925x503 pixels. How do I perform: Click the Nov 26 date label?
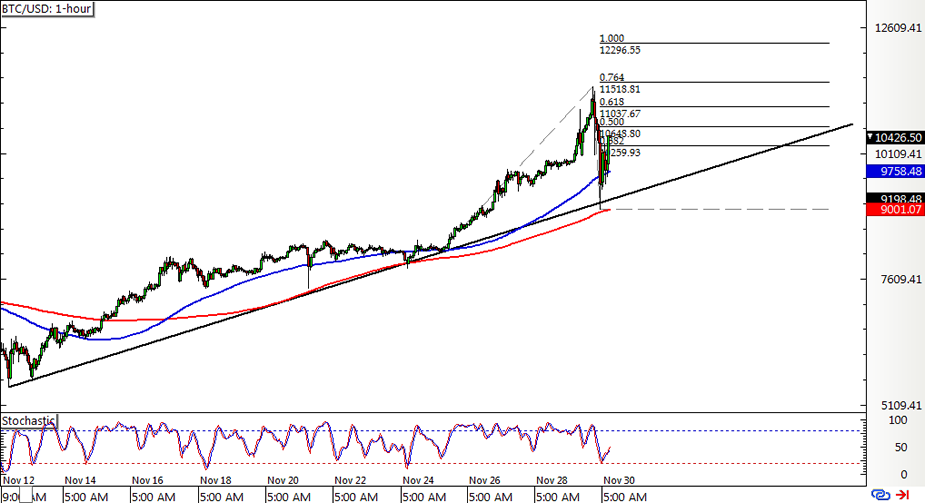(x=485, y=480)
